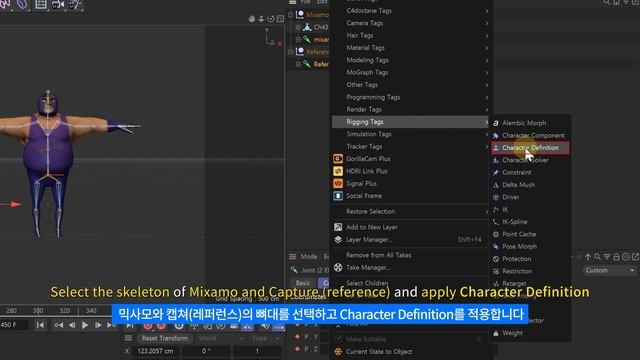Click Take Manager icon

point(338,267)
